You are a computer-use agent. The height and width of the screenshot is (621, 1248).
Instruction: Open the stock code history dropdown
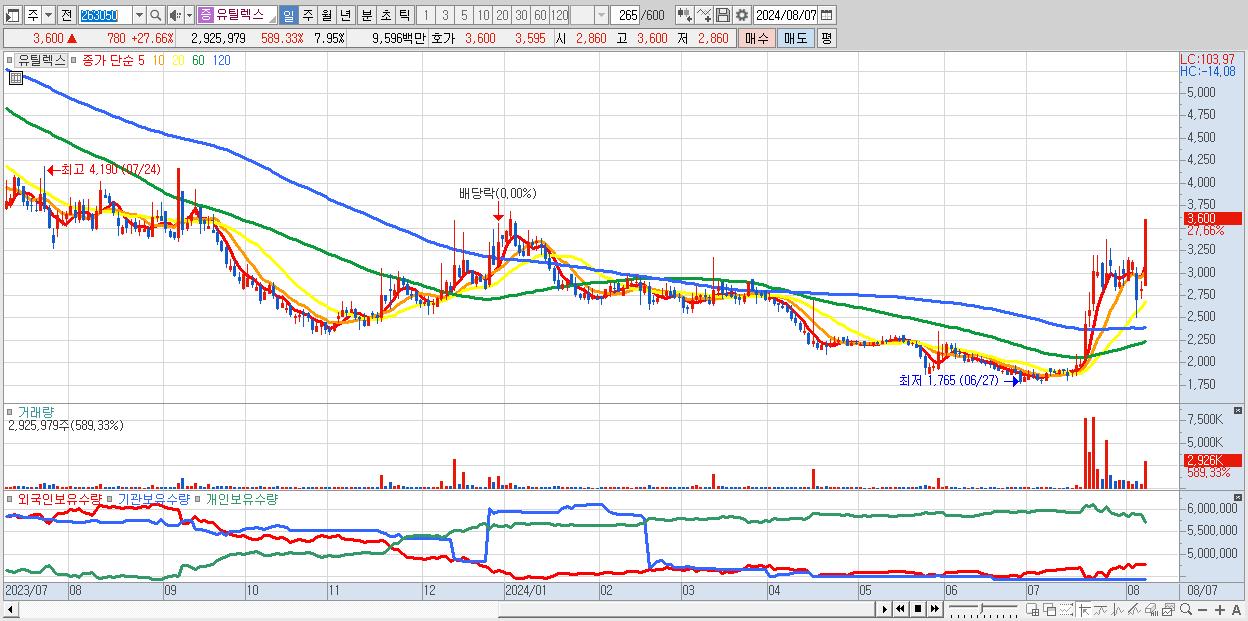click(139, 15)
